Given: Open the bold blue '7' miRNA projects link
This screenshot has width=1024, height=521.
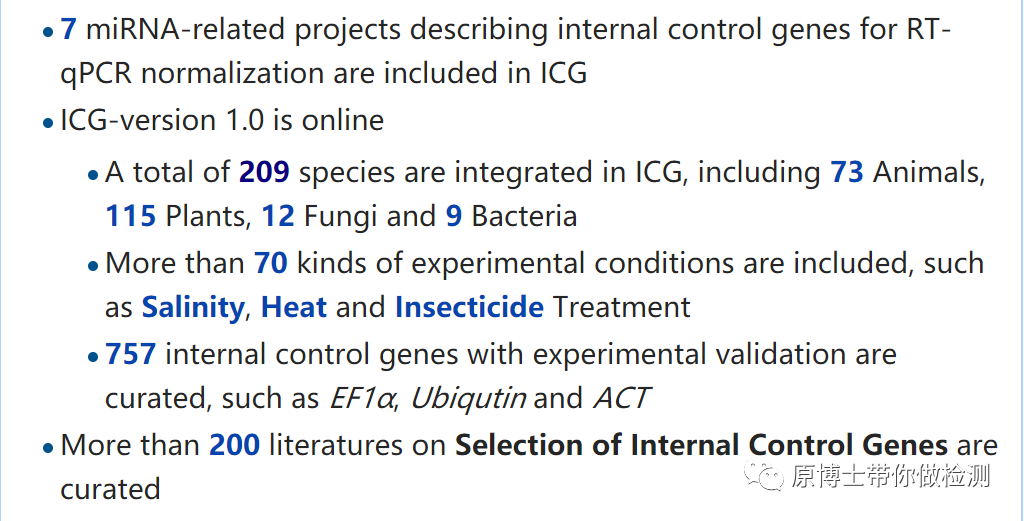Looking at the screenshot, I should 68,29.
